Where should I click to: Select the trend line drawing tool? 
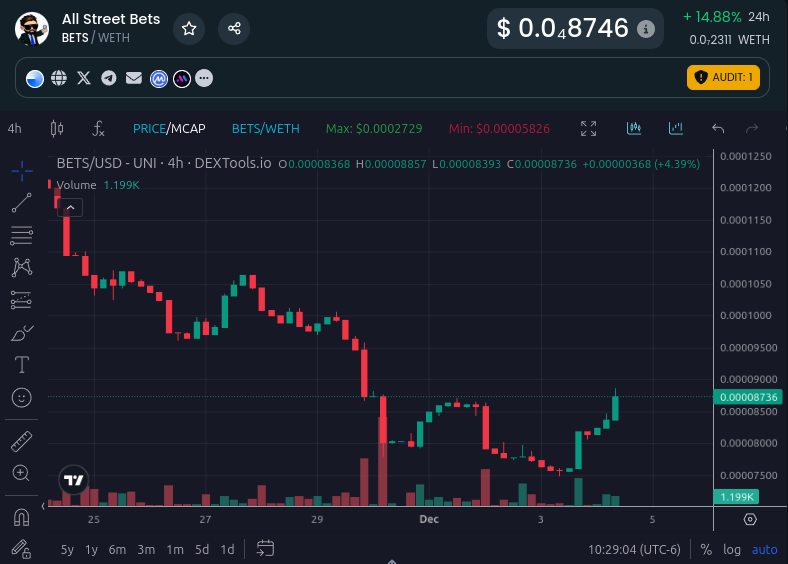[x=22, y=203]
